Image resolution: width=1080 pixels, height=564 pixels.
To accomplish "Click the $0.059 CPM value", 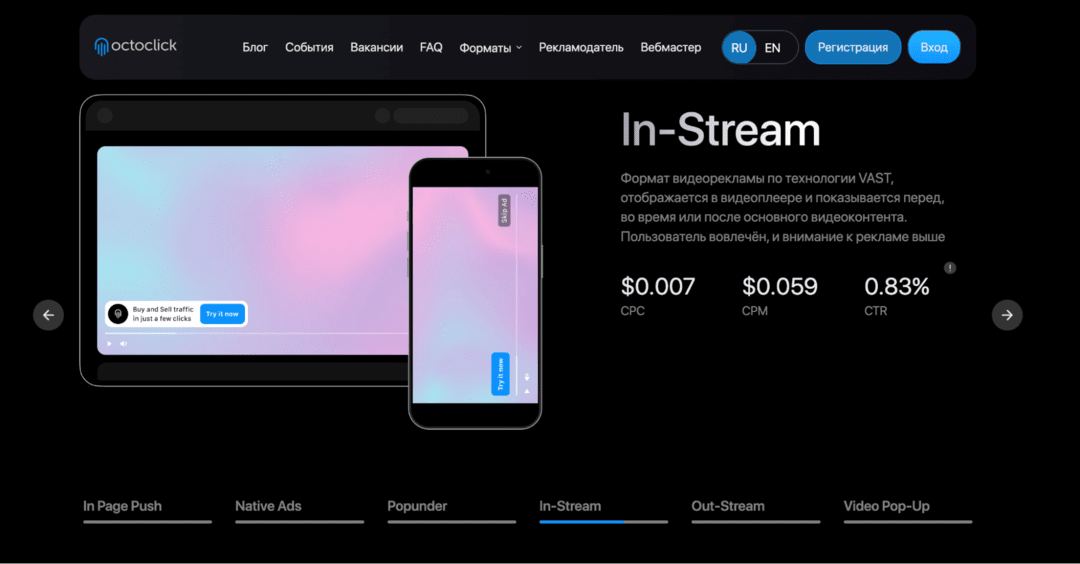I will pos(780,286).
